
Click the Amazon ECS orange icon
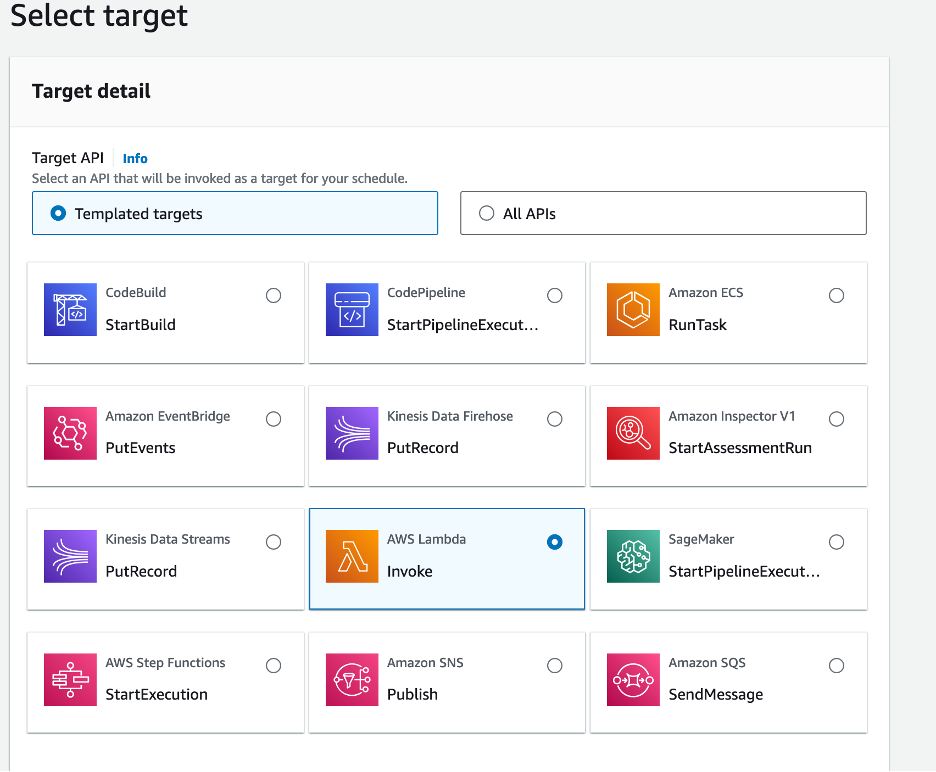[x=633, y=309]
